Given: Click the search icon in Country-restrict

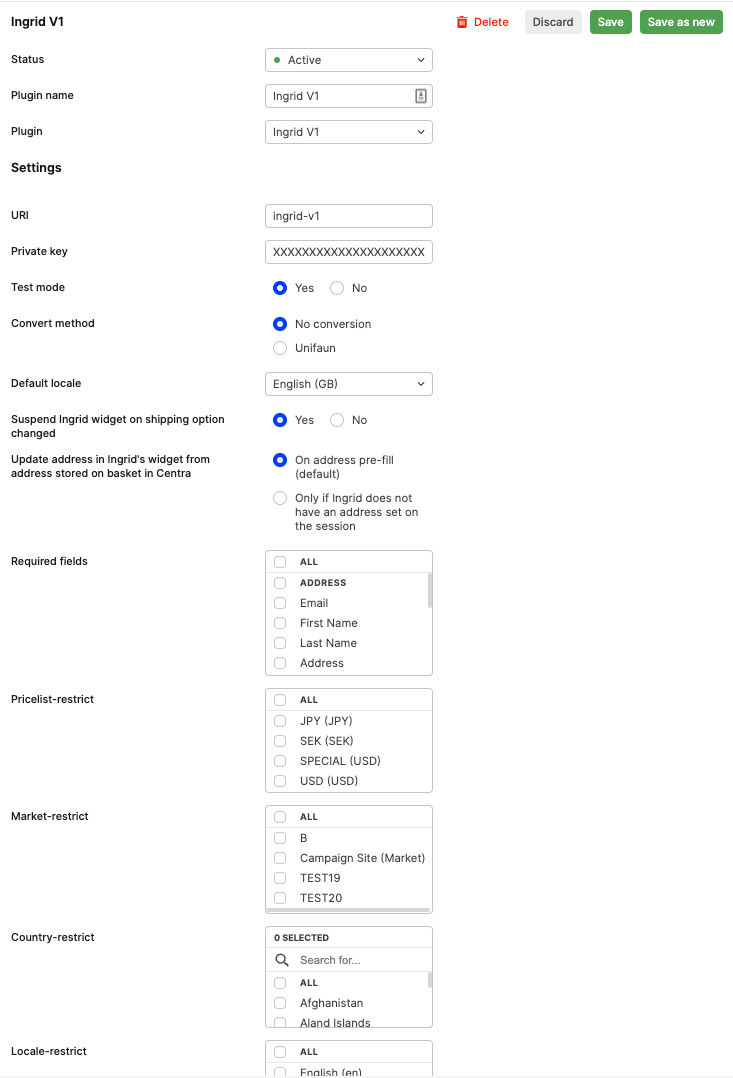Looking at the screenshot, I should pos(280,959).
